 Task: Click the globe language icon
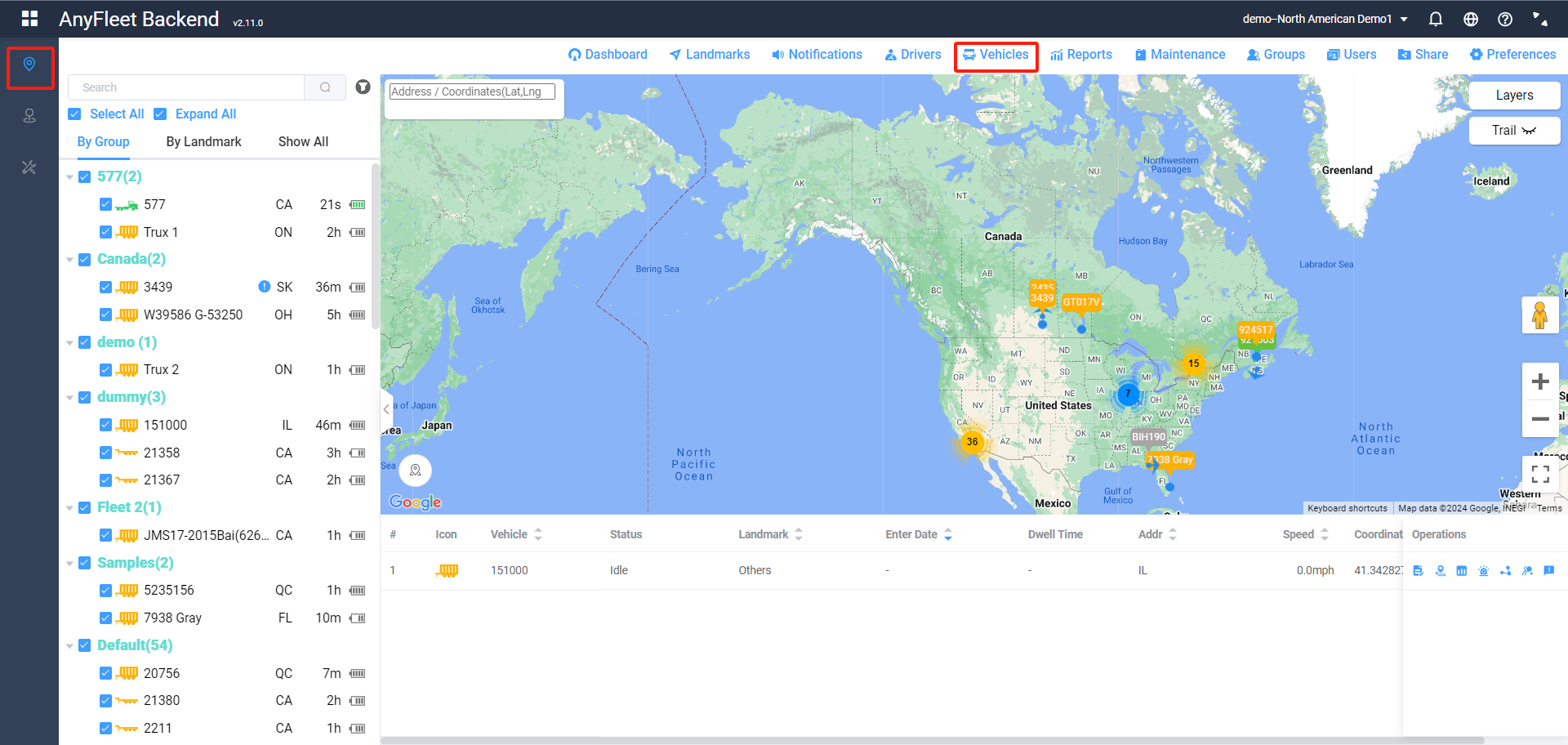(1471, 19)
